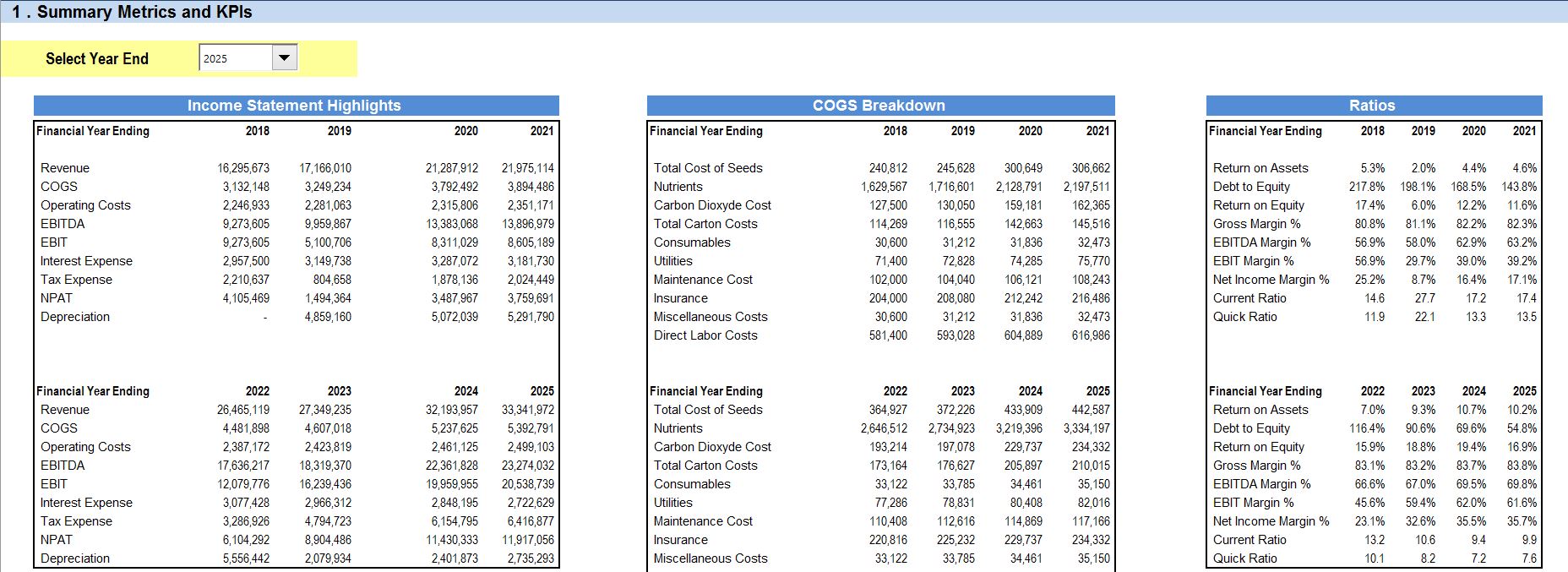Select the 2019 Current Ratio 27.7
The height and width of the screenshot is (572, 1568).
pos(1425,298)
